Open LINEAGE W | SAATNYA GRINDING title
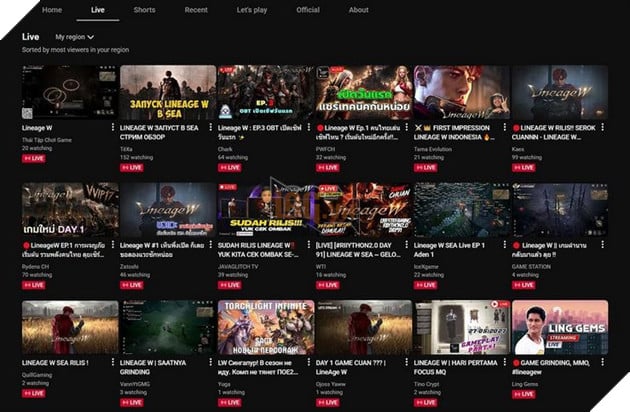The image size is (630, 412). (x=153, y=367)
